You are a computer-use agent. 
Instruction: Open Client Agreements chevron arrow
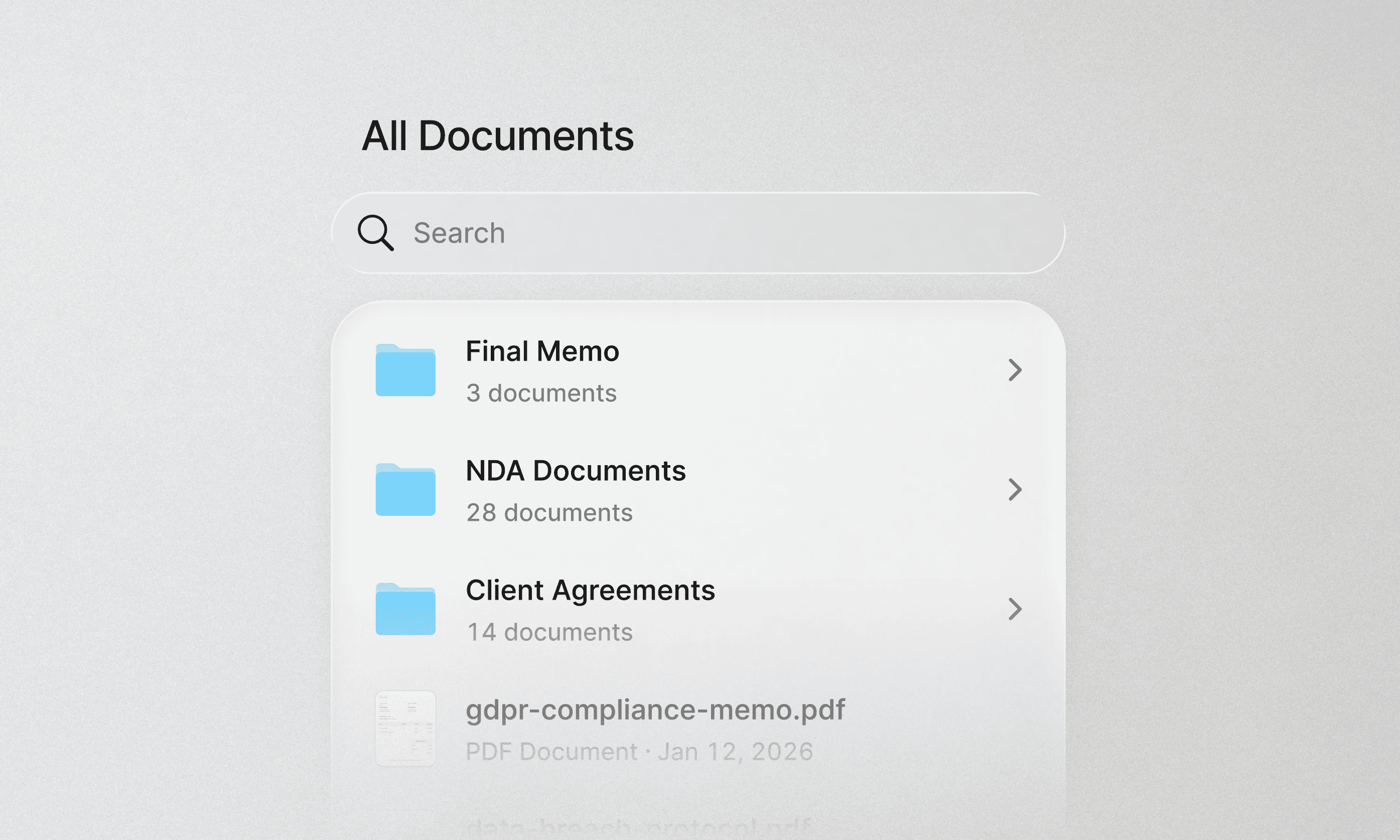(1015, 609)
